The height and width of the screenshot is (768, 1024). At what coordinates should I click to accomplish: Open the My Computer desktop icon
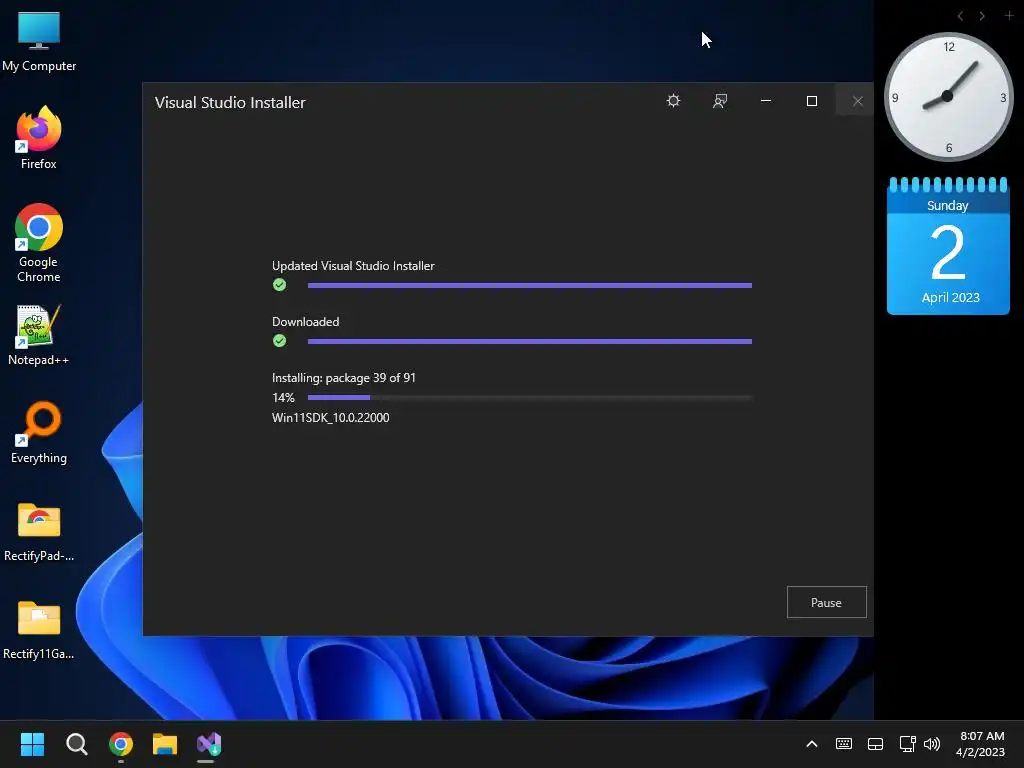click(39, 42)
